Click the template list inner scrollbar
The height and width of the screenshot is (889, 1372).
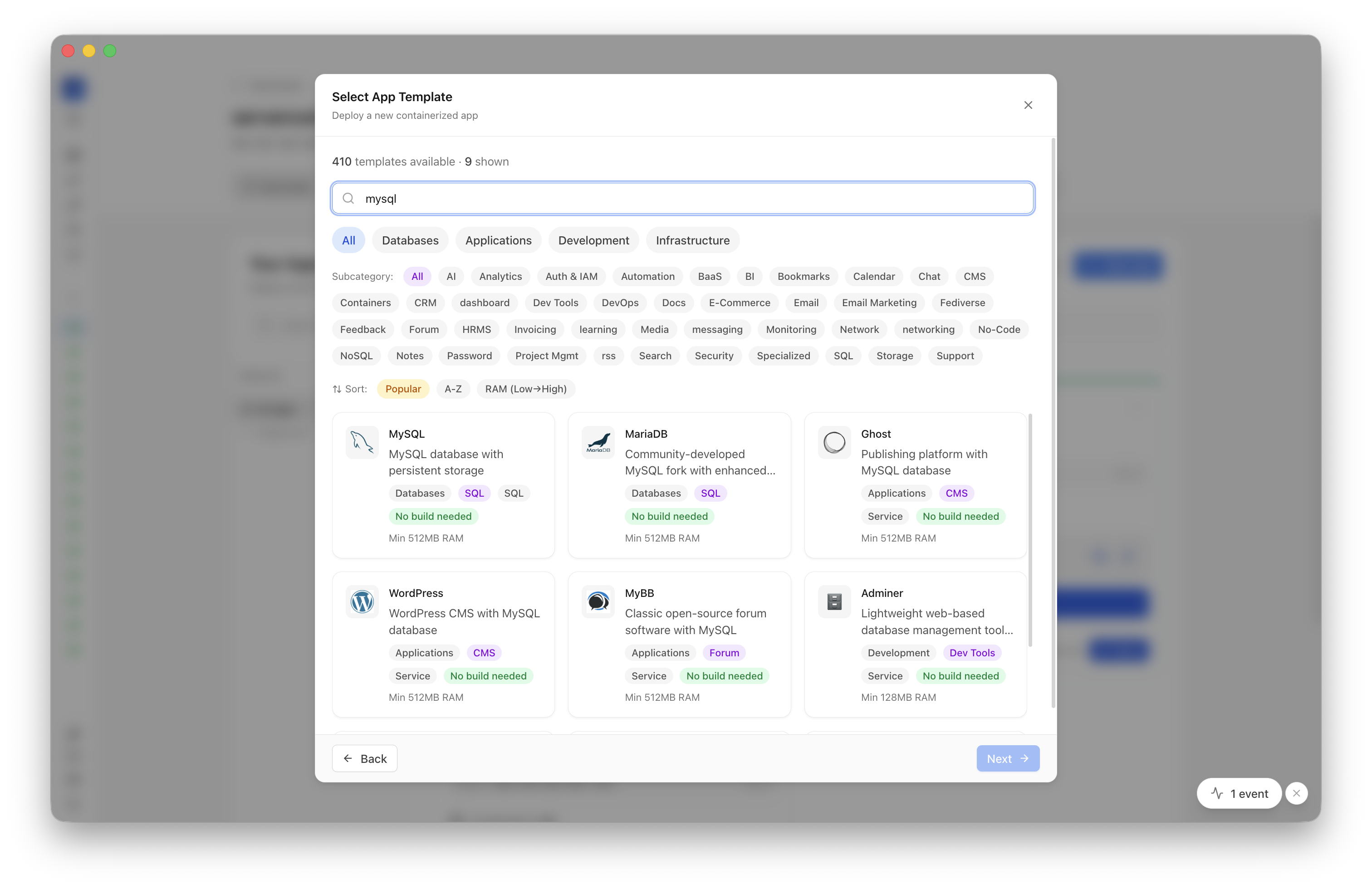coord(1030,530)
